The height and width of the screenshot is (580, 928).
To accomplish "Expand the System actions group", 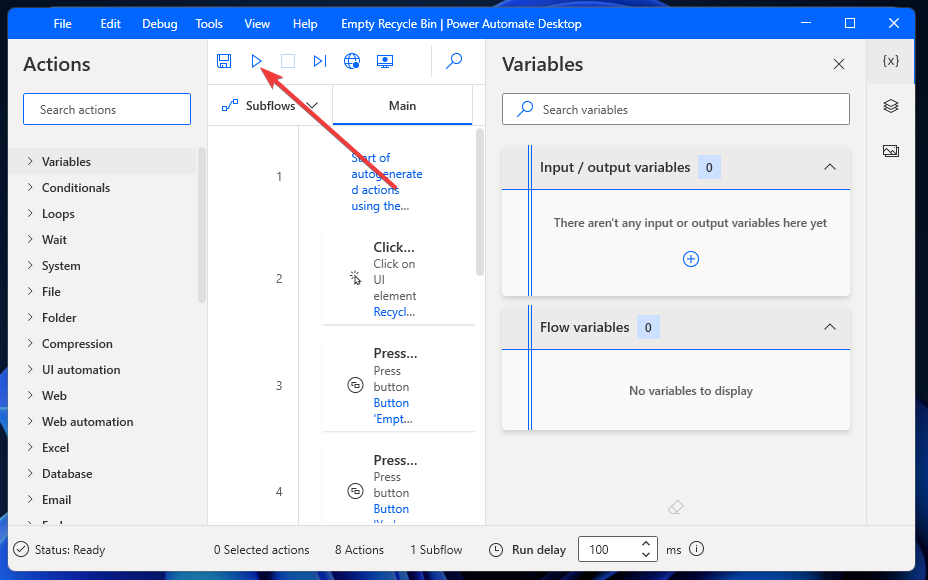I will (30, 265).
